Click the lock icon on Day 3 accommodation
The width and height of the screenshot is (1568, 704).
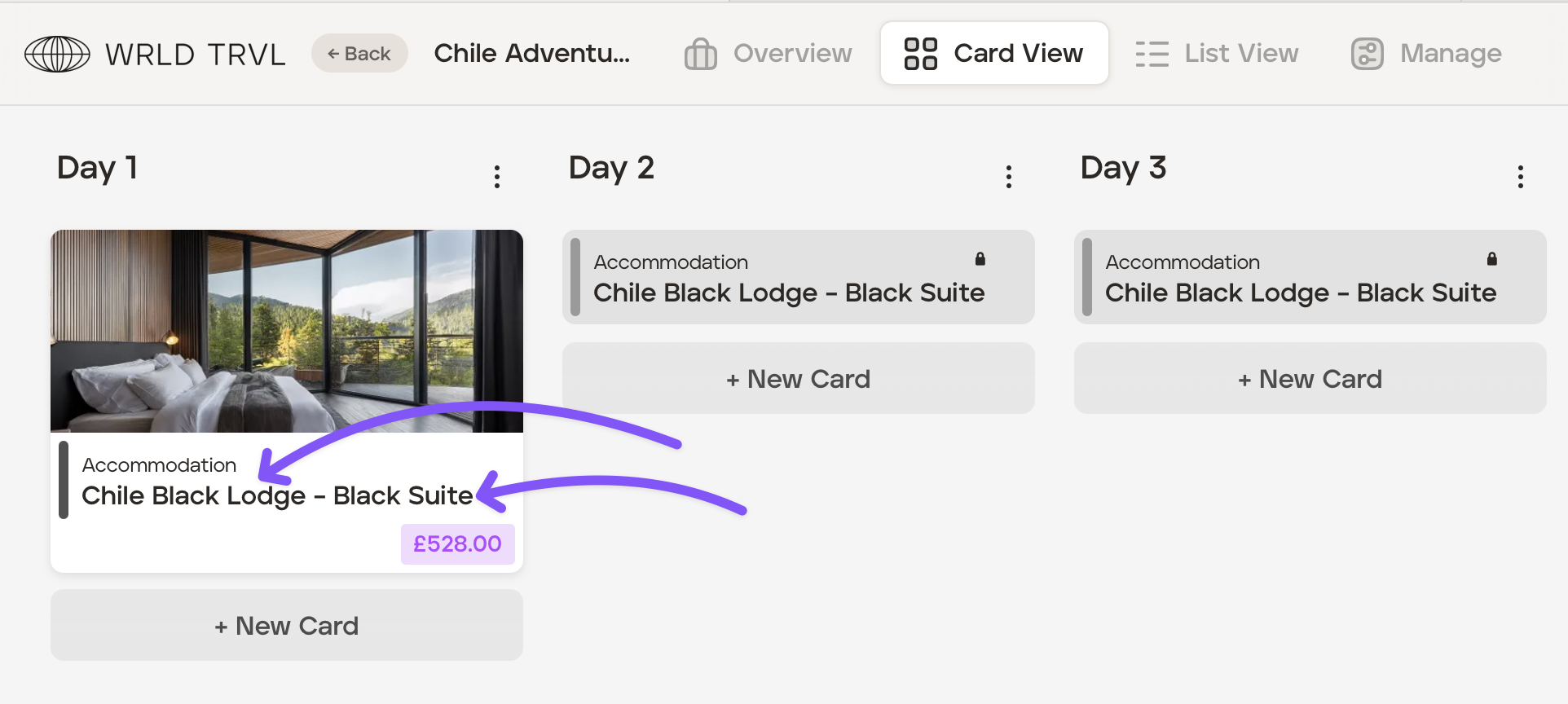pos(1491,259)
